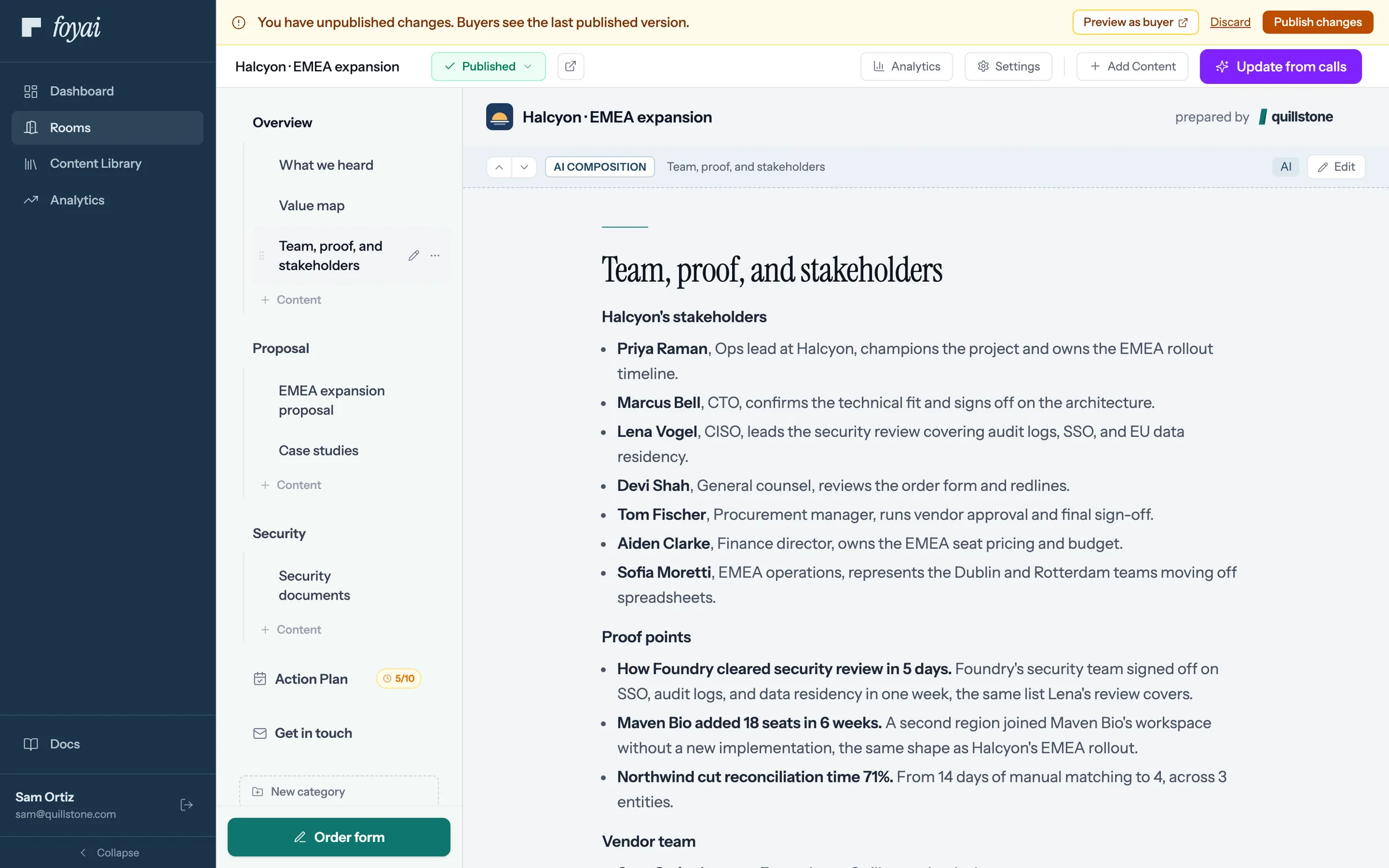Open Get in touch section
Image resolution: width=1389 pixels, height=868 pixels.
point(303,733)
